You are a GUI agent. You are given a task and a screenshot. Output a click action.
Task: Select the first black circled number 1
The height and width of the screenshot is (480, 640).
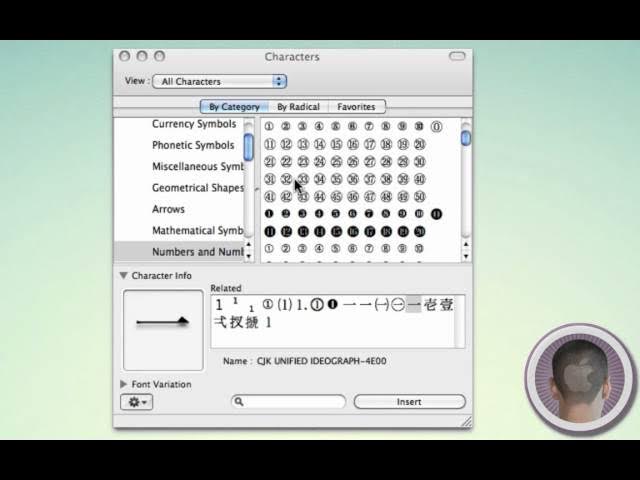pos(269,214)
